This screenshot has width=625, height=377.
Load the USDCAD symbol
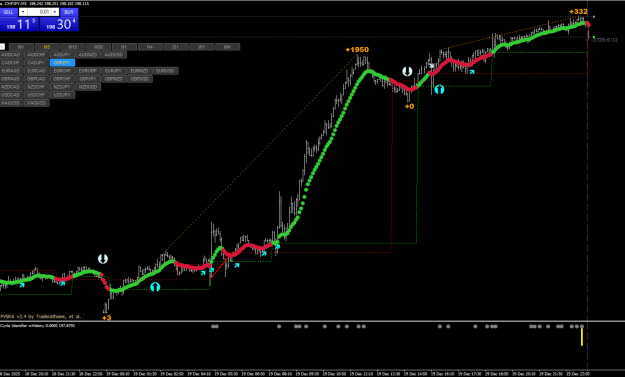(11, 95)
